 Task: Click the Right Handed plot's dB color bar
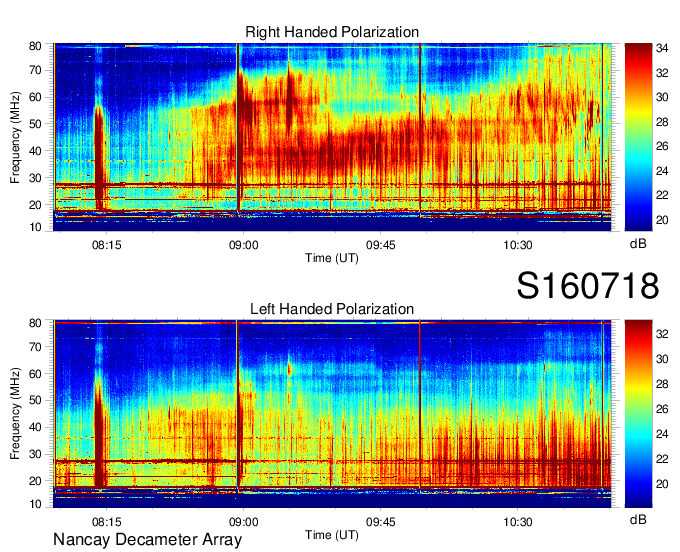tap(638, 137)
